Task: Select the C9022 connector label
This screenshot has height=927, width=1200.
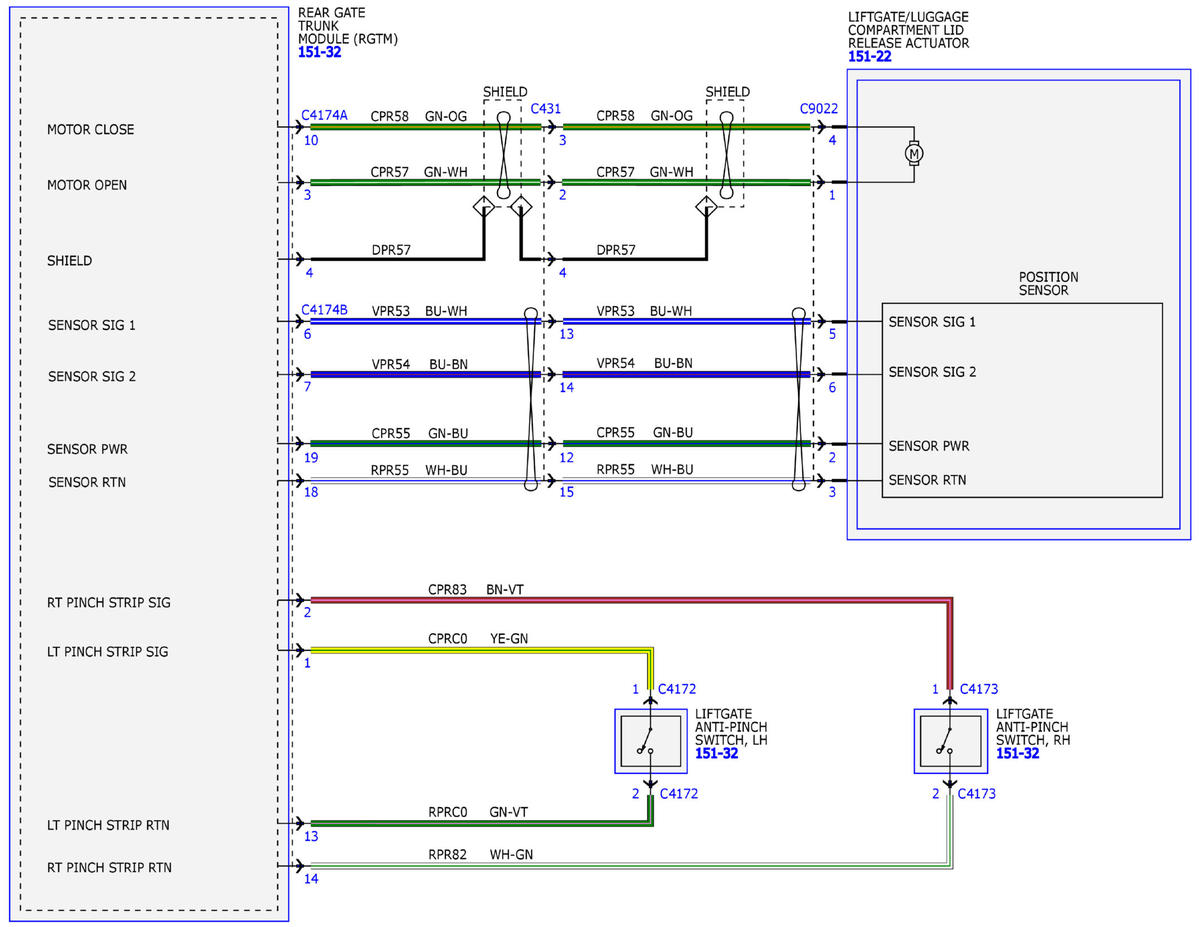Action: [819, 108]
